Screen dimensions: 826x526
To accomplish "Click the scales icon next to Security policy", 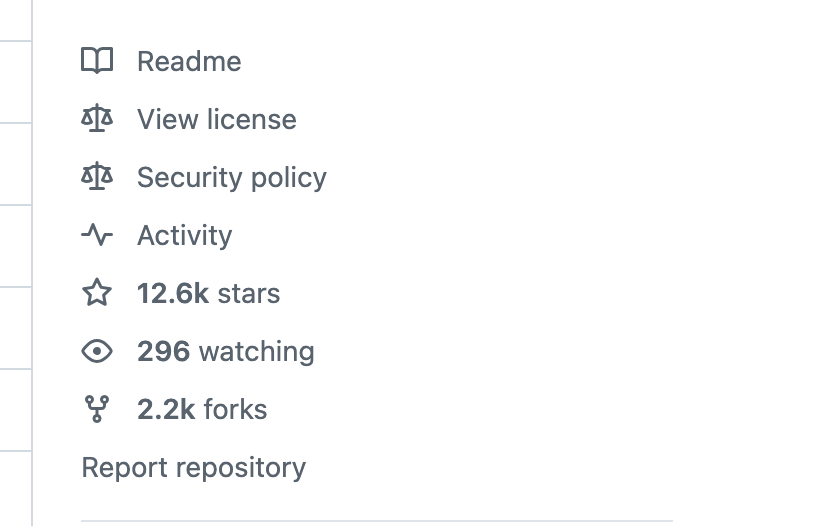I will (97, 177).
